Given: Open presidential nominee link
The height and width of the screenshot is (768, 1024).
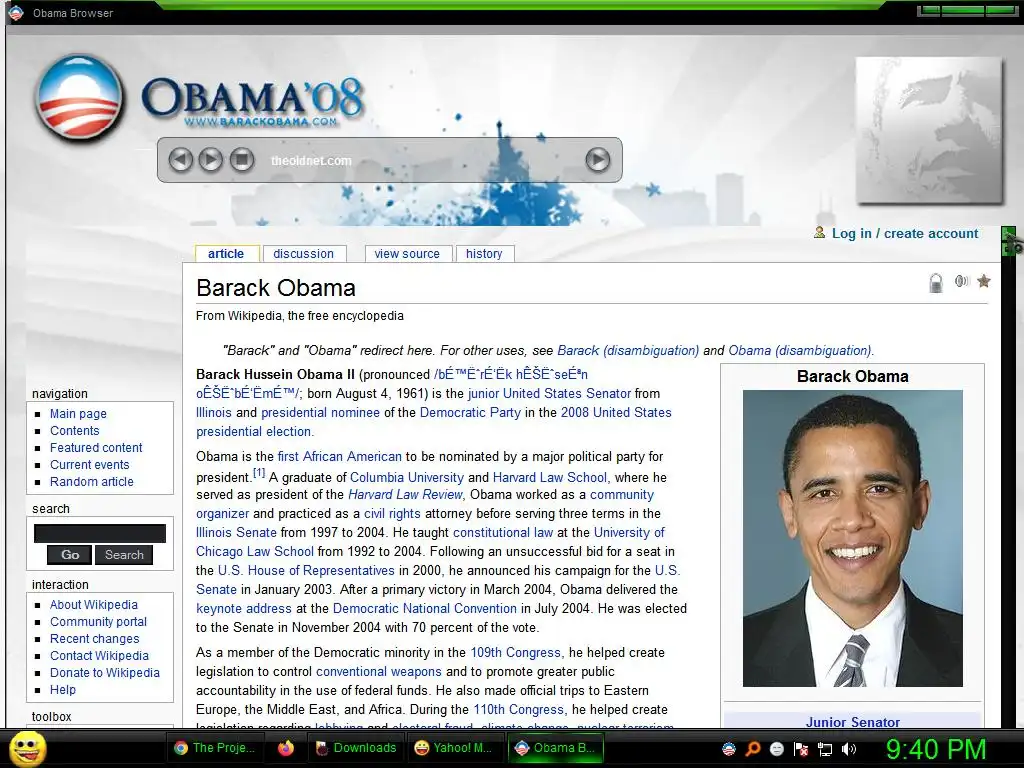Looking at the screenshot, I should point(320,413).
